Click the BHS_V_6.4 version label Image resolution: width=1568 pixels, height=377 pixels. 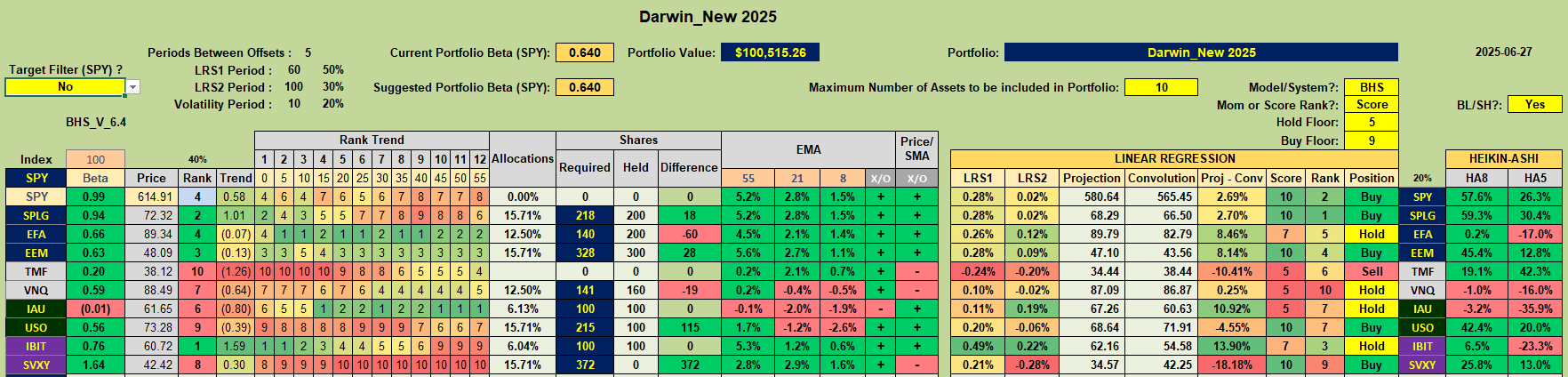tap(96, 122)
